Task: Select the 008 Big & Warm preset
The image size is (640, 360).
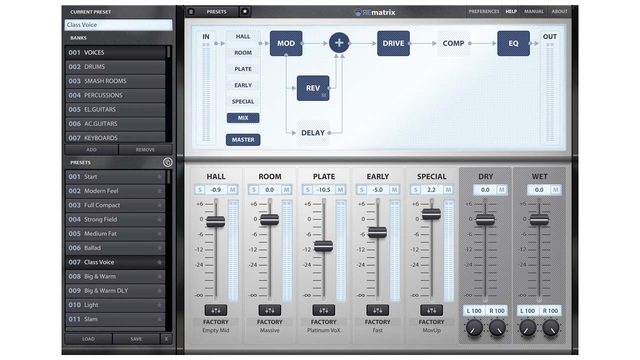Action: pos(115,277)
